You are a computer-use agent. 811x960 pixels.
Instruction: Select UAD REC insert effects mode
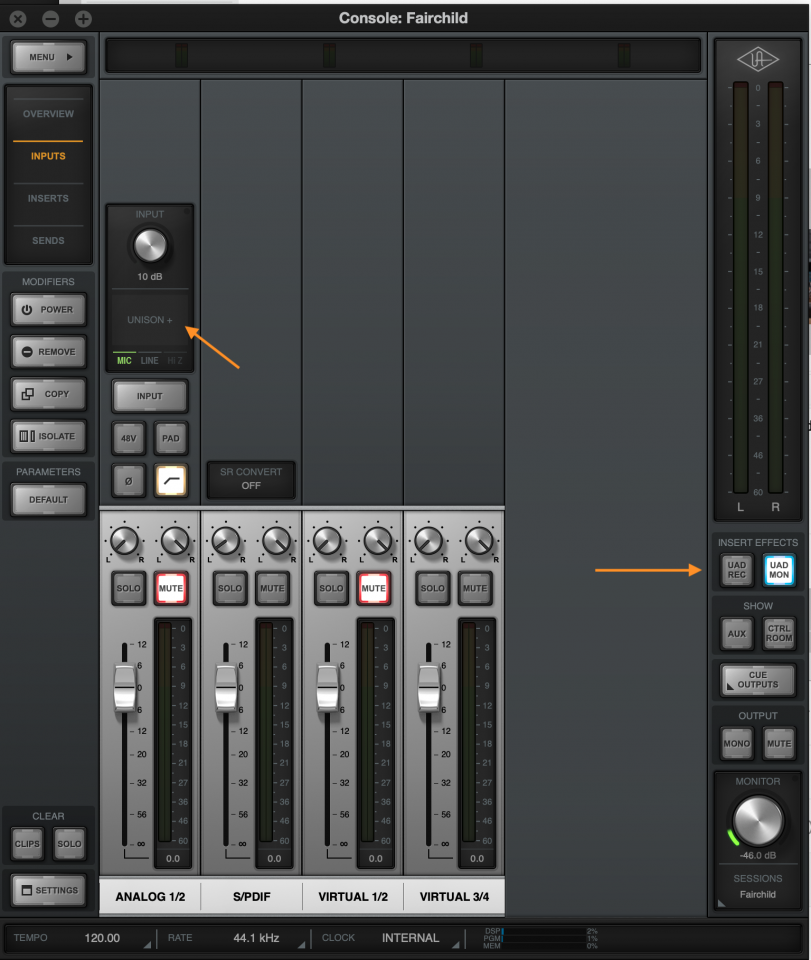(x=737, y=570)
